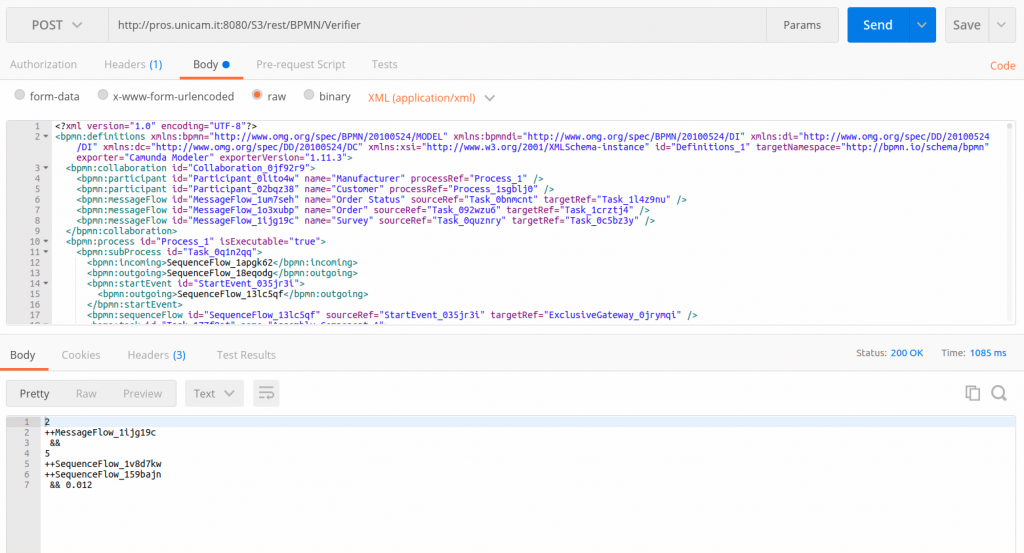1024x553 pixels.
Task: Open the Send button dropdown arrow
Action: [921, 25]
